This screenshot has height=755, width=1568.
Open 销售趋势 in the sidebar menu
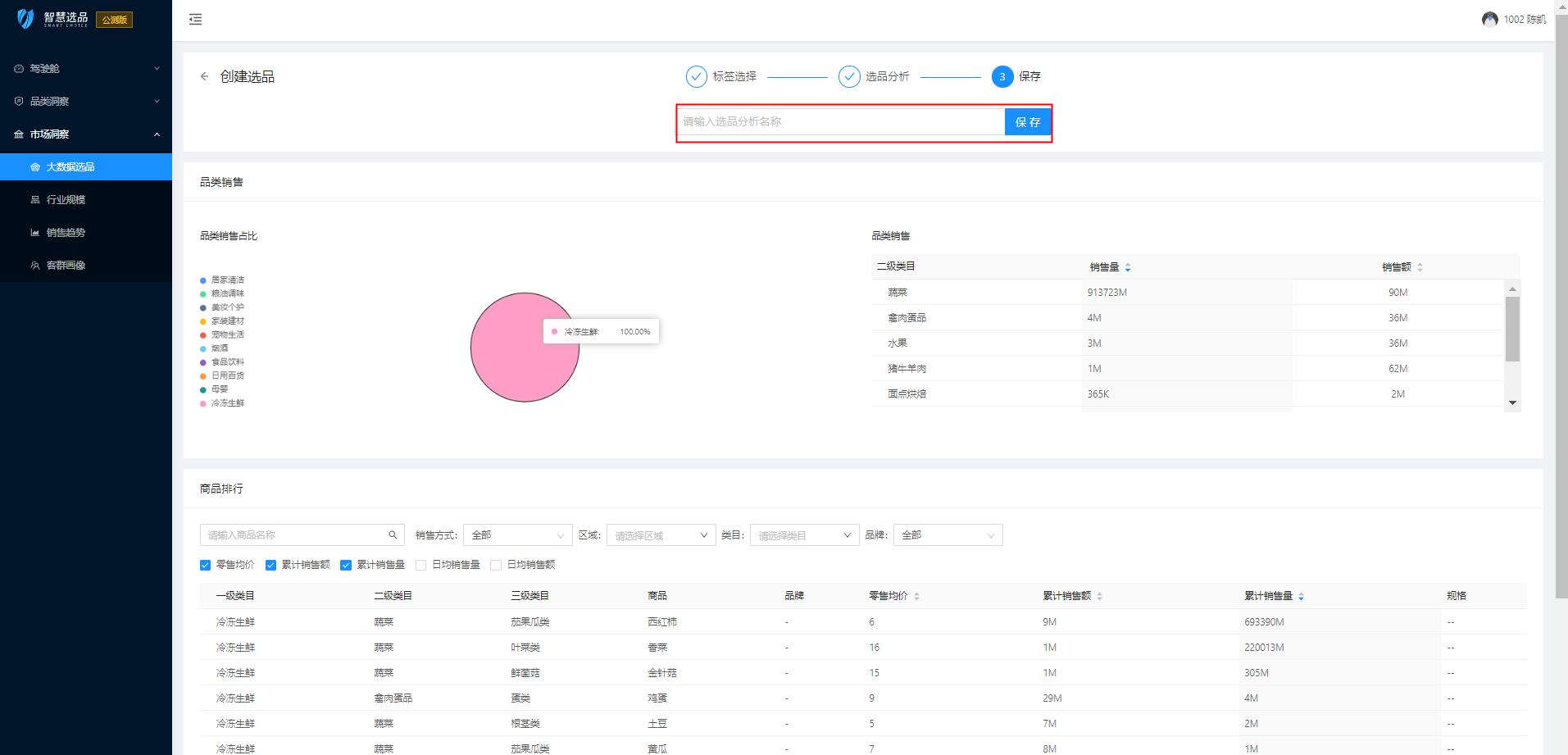click(66, 233)
